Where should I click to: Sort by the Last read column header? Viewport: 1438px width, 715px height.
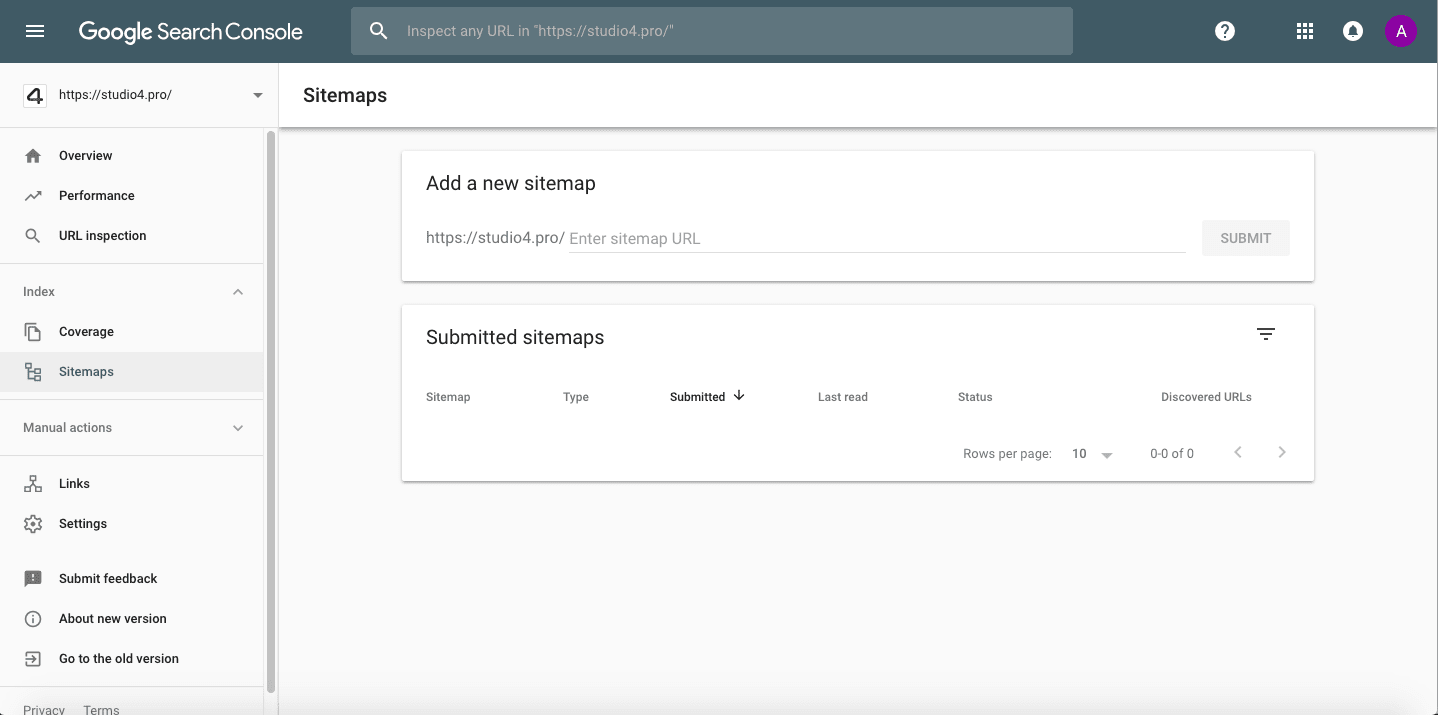843,397
